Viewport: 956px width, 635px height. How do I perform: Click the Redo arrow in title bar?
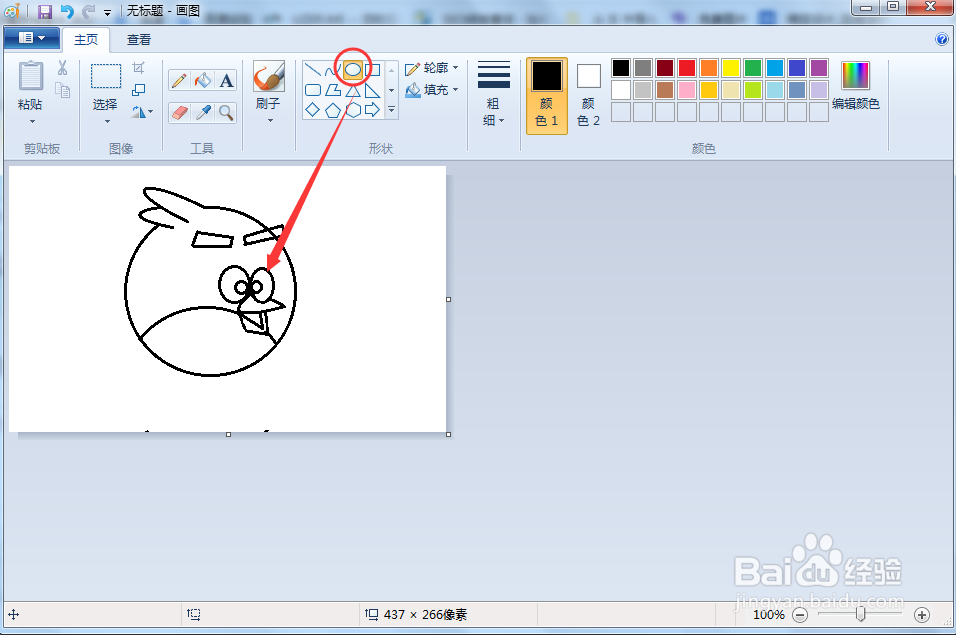point(88,11)
